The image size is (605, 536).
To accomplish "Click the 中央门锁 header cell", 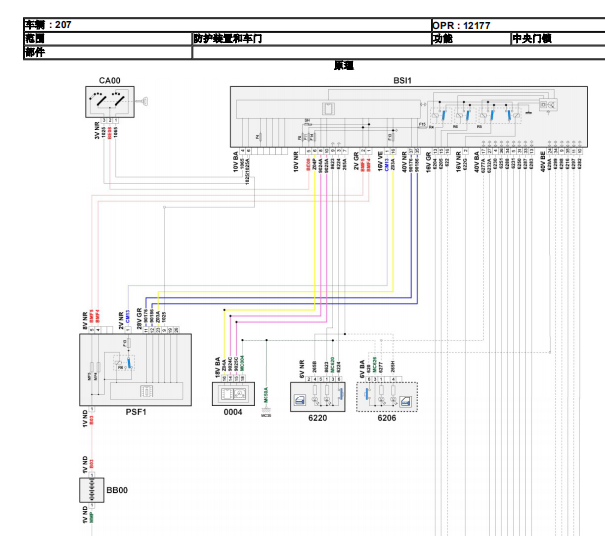I will point(558,39).
